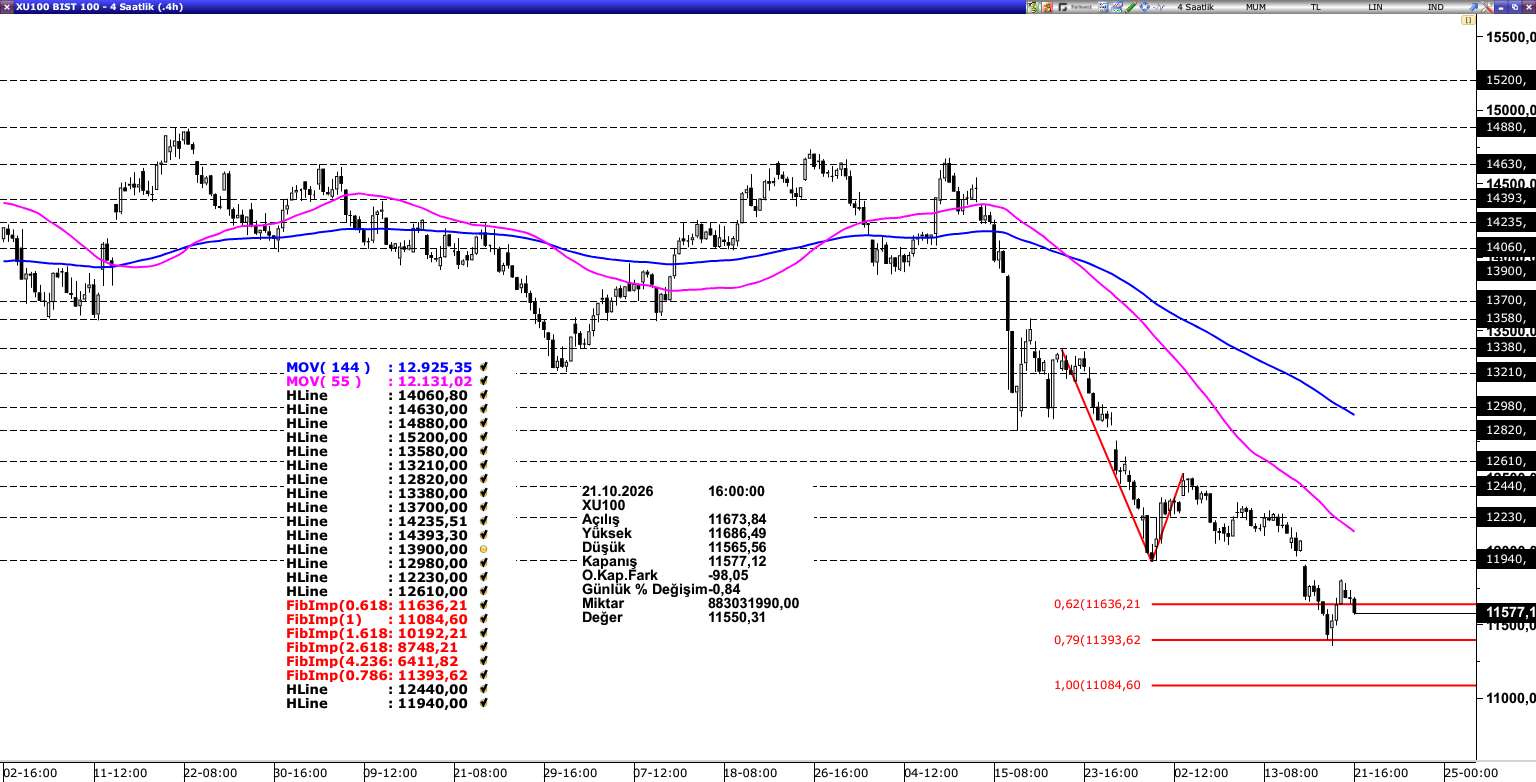This screenshot has width=1536, height=782.
Task: Click the blue four-arrow move icon
Action: click(x=1145, y=7)
